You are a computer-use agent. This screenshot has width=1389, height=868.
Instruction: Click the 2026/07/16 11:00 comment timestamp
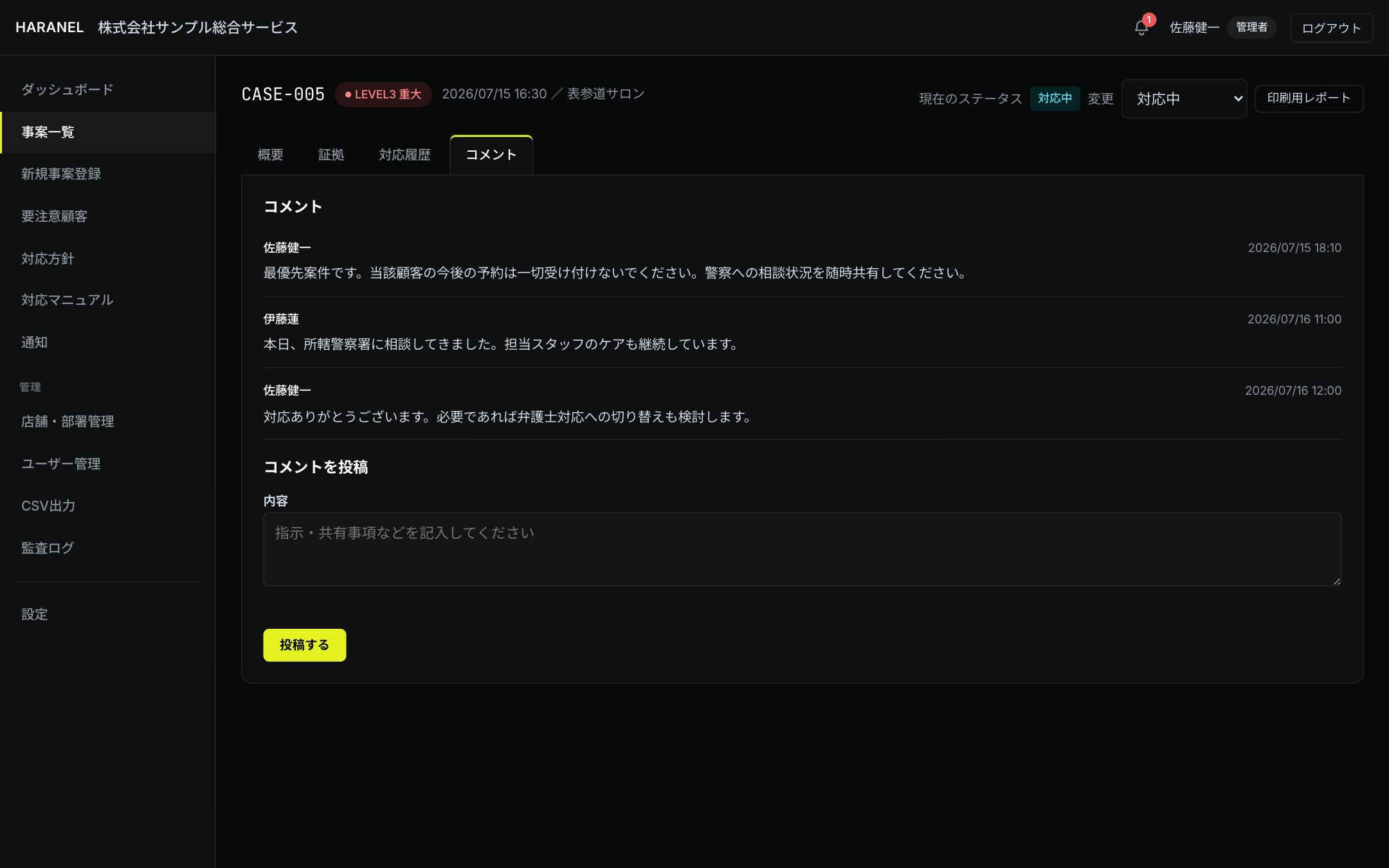click(1294, 320)
